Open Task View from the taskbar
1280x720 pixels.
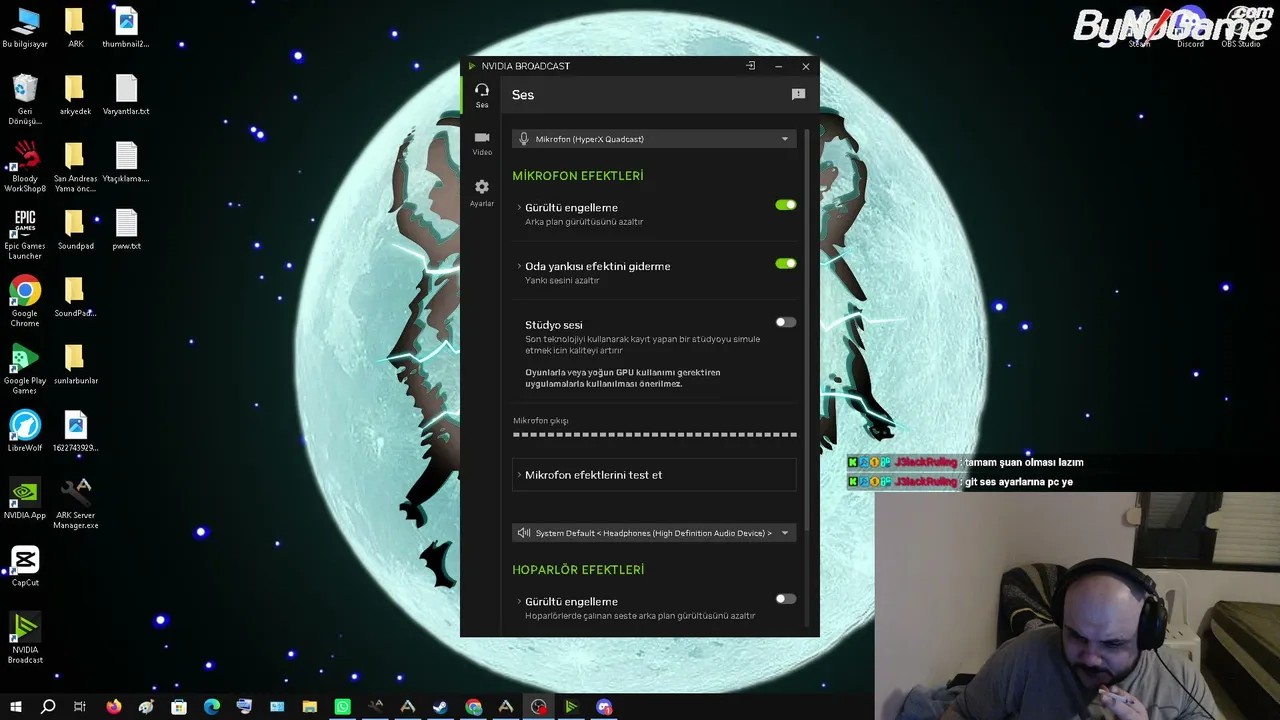[80, 707]
